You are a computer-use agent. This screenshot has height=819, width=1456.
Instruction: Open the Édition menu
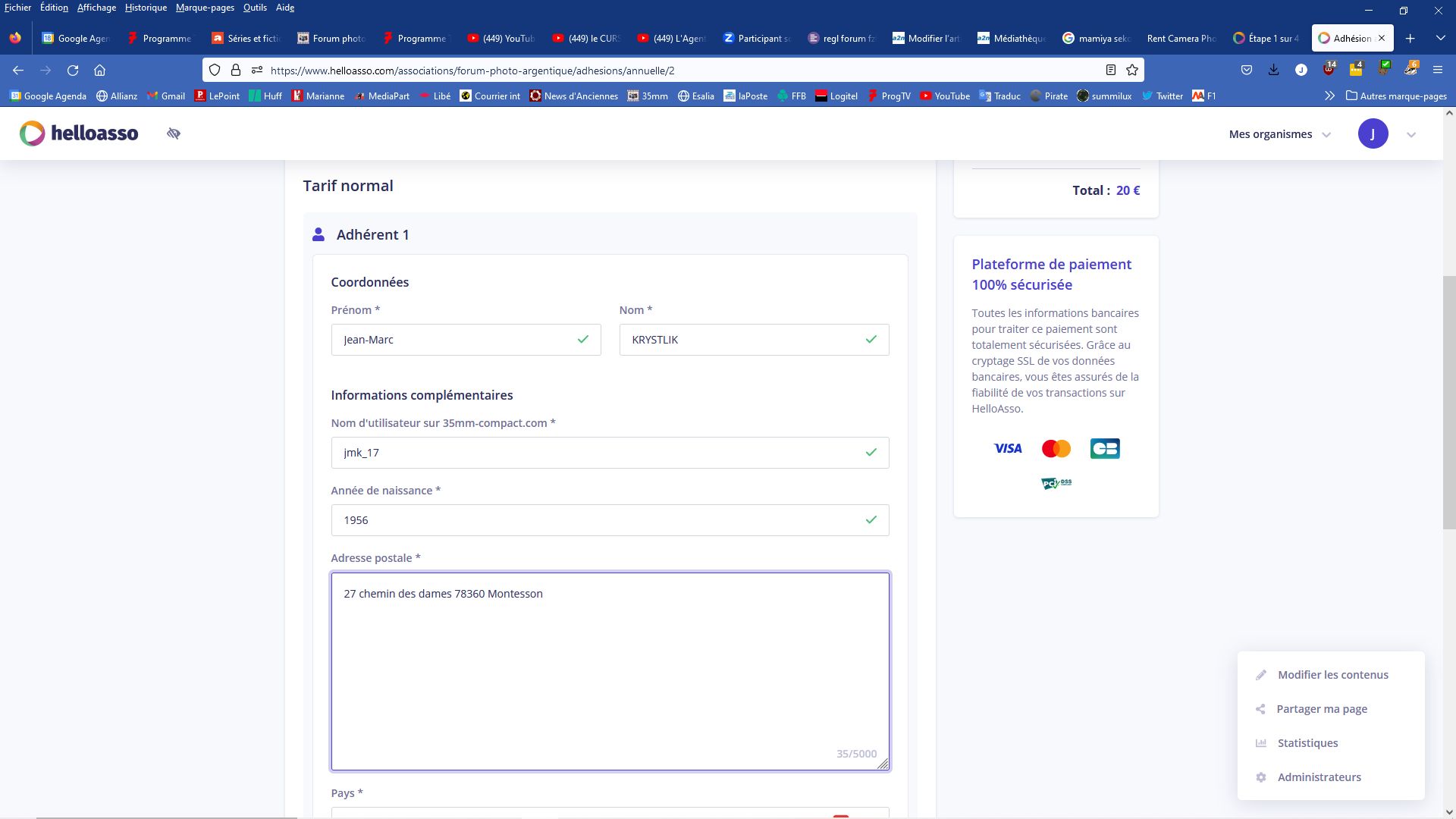pyautogui.click(x=54, y=8)
